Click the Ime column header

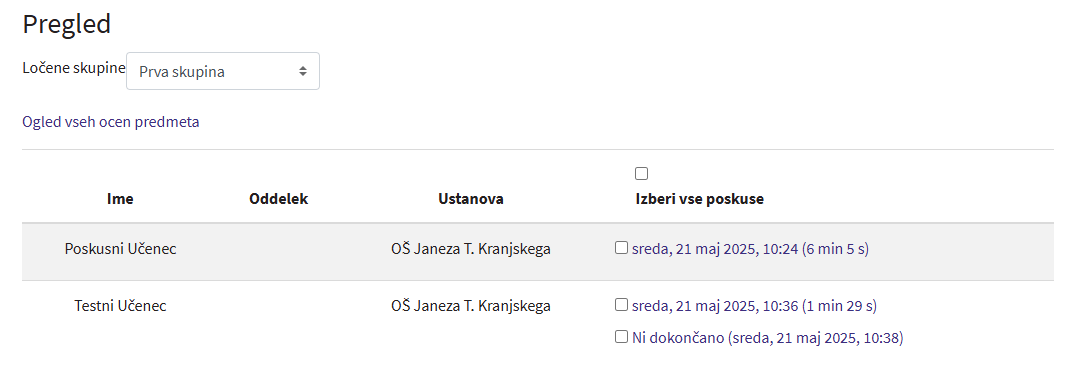point(120,199)
